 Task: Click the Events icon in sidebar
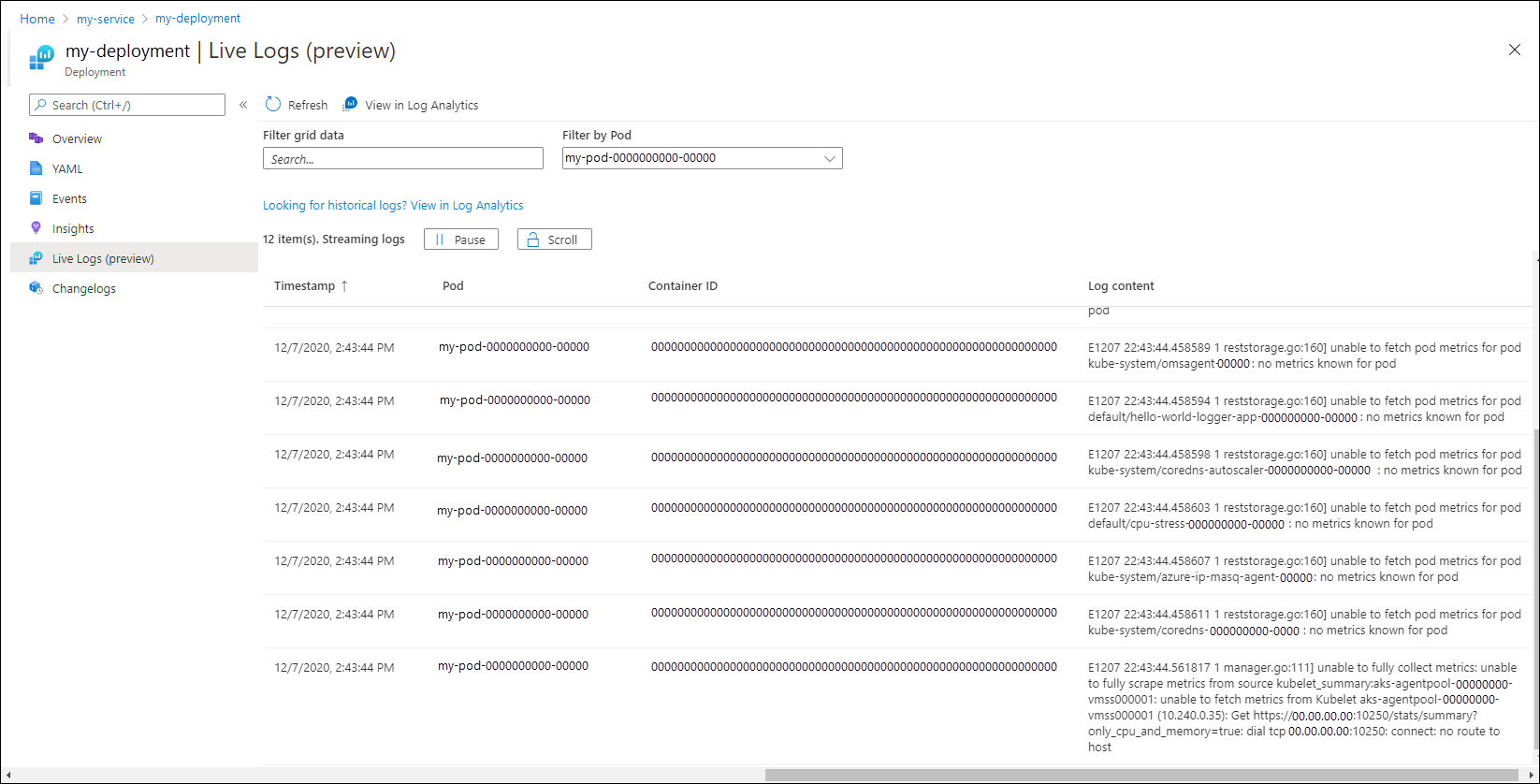[36, 198]
